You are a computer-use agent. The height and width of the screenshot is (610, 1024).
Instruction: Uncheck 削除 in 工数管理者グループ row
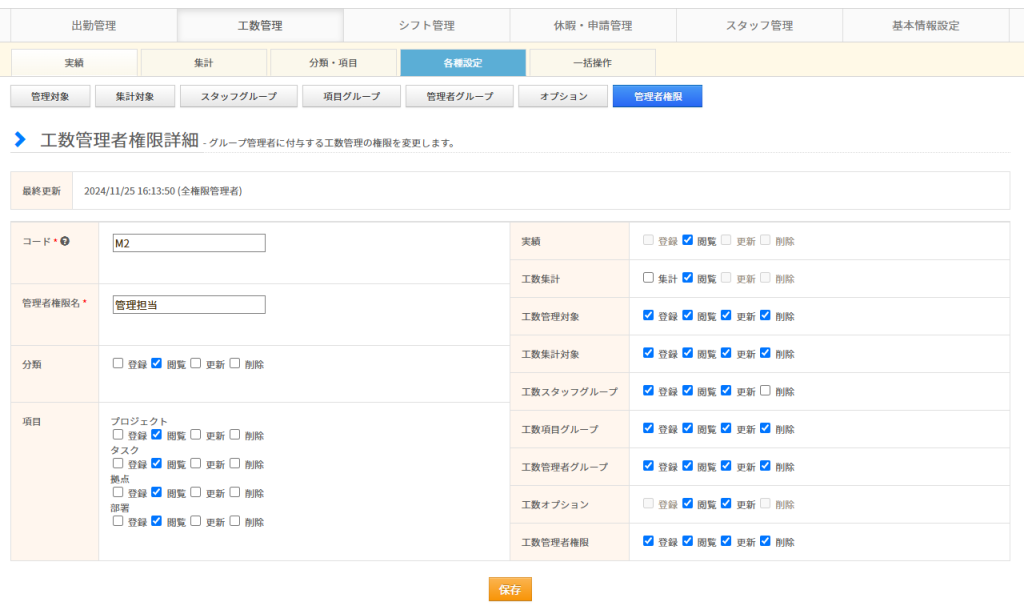pyautogui.click(x=765, y=466)
